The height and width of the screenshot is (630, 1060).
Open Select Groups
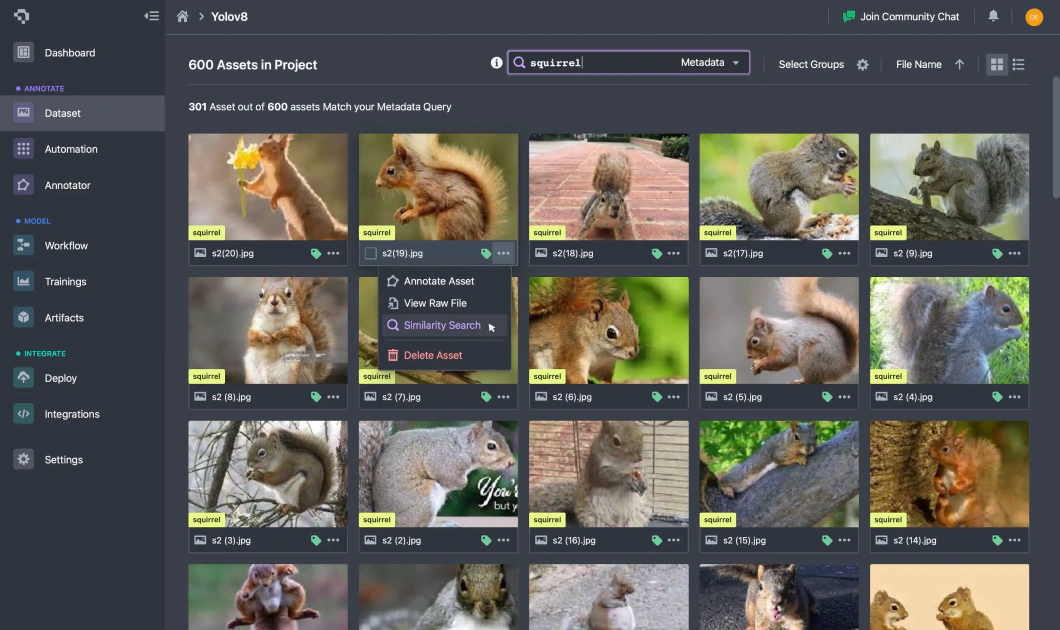click(x=810, y=63)
